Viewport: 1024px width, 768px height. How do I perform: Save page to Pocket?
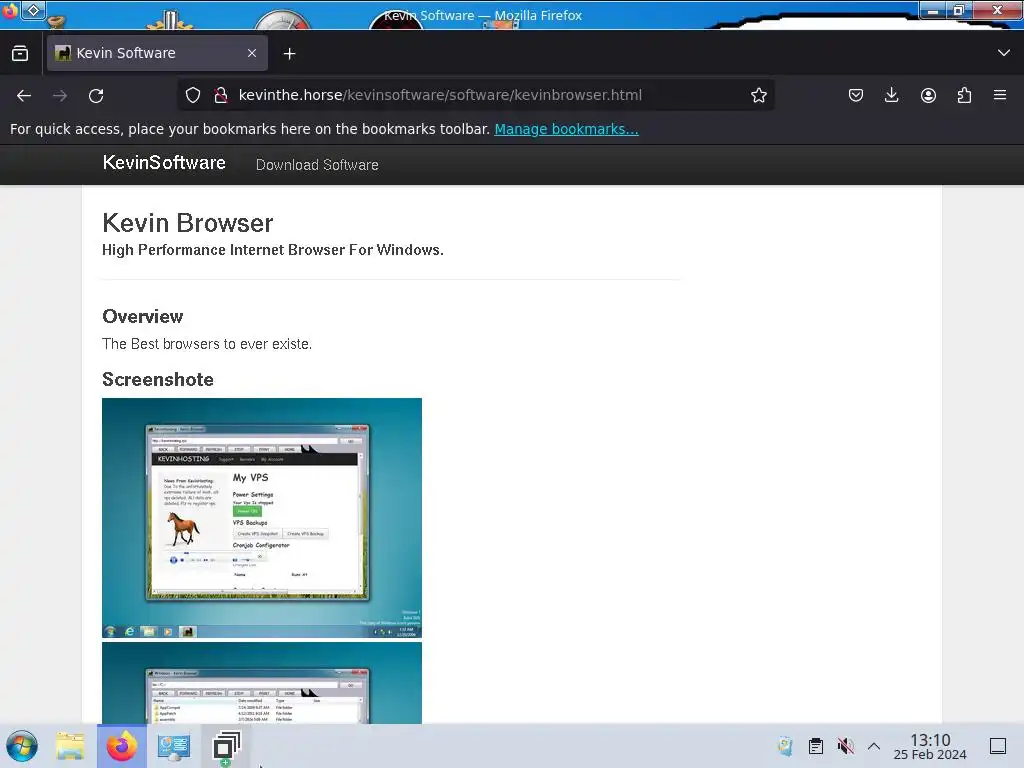pos(856,95)
